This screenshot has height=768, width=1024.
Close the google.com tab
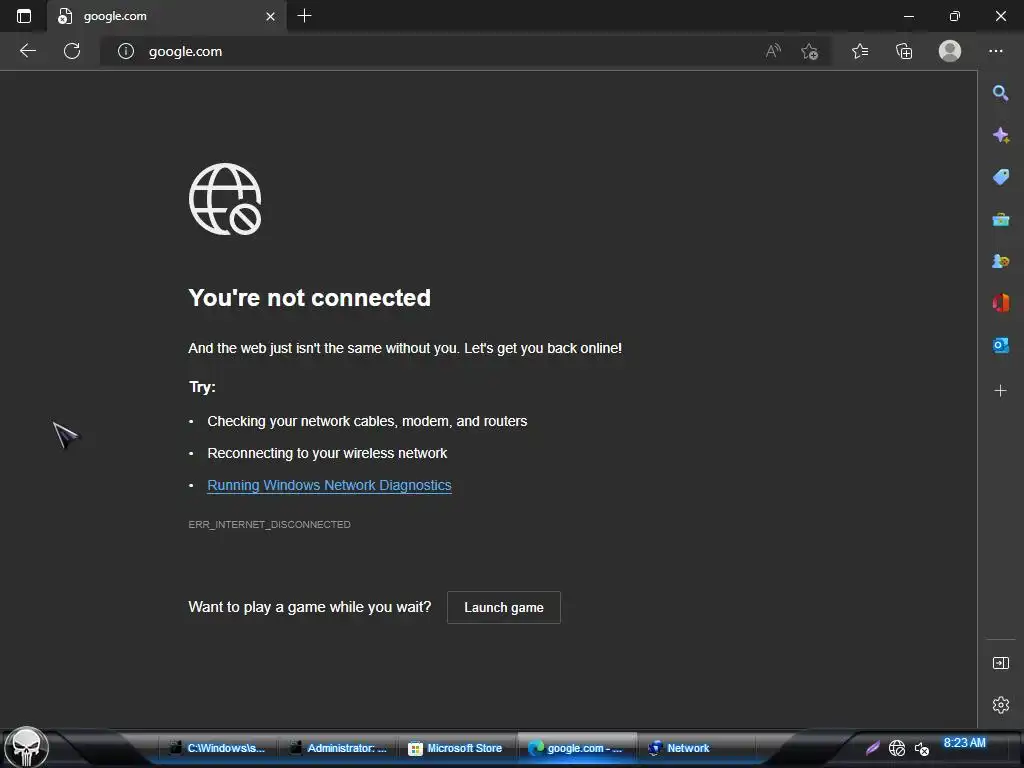tap(270, 16)
